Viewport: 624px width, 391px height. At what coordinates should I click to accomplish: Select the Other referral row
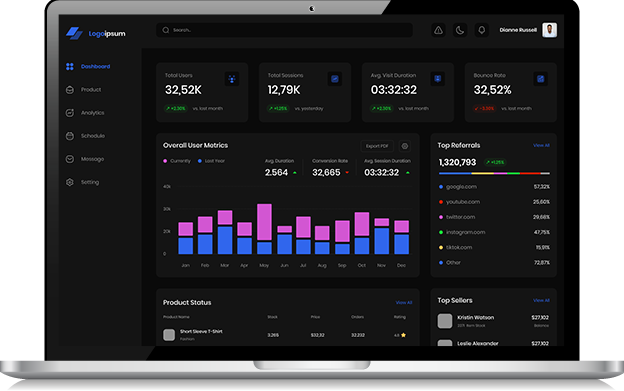(x=494, y=263)
